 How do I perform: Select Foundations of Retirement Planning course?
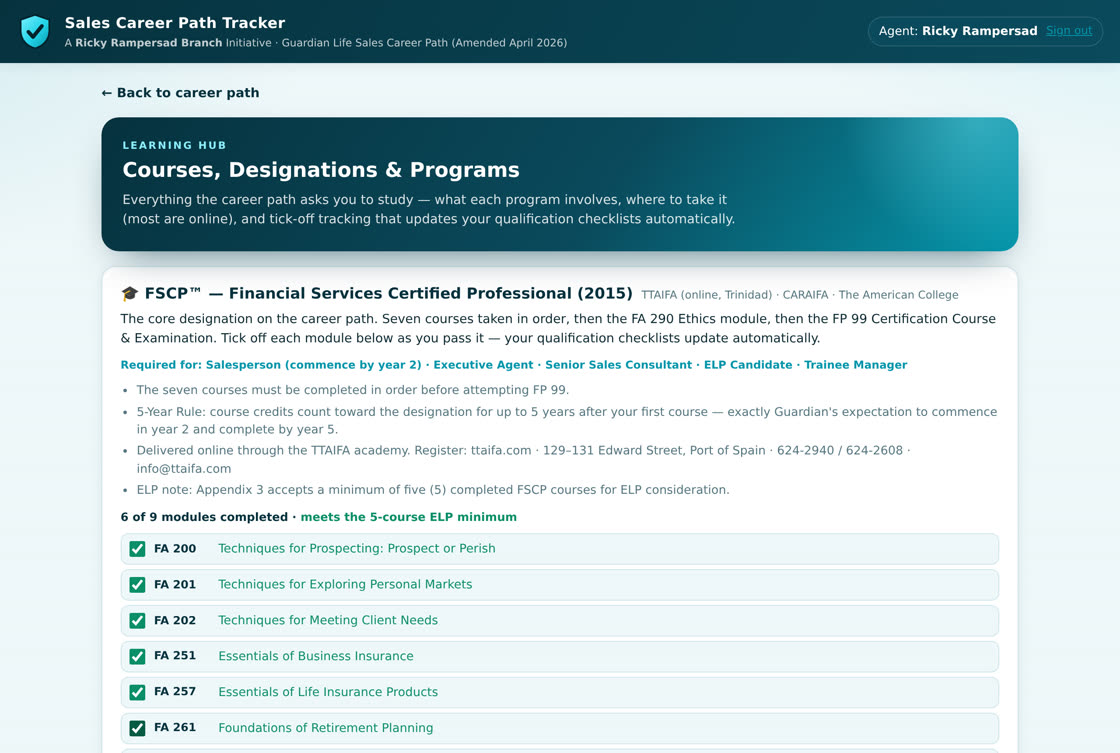[x=326, y=727]
